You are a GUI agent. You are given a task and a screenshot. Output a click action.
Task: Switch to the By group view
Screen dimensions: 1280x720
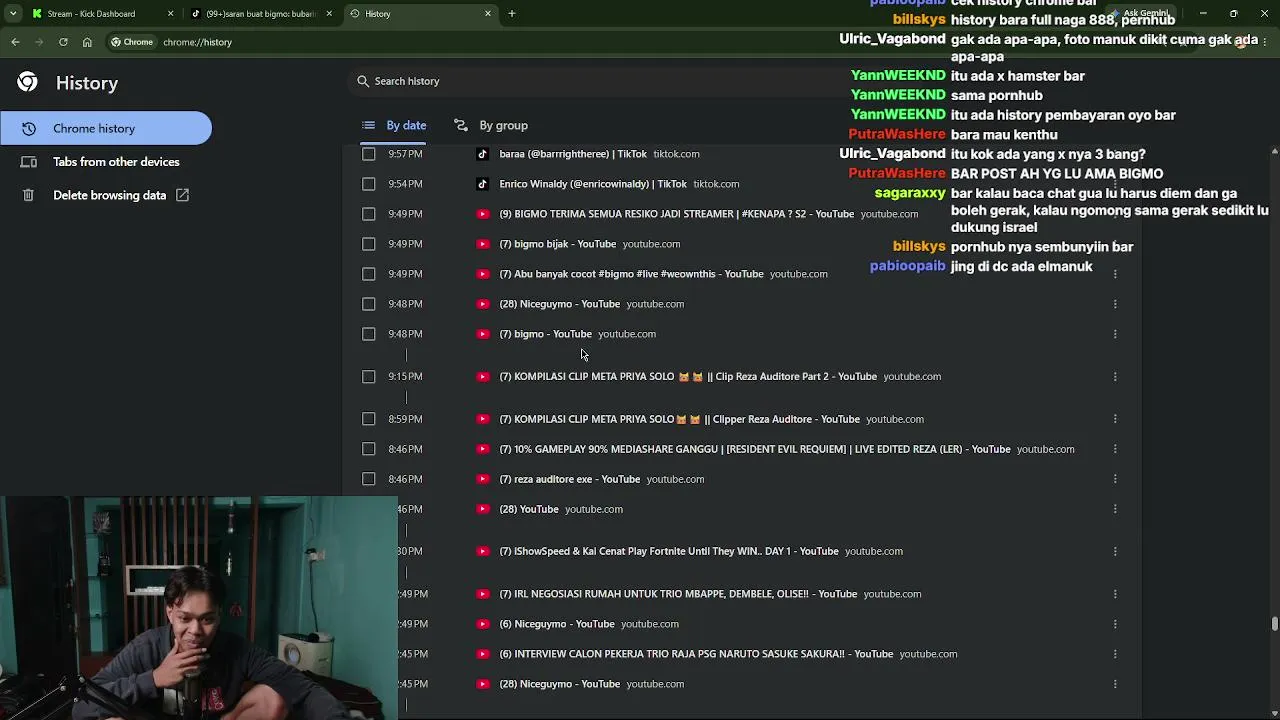click(x=490, y=125)
